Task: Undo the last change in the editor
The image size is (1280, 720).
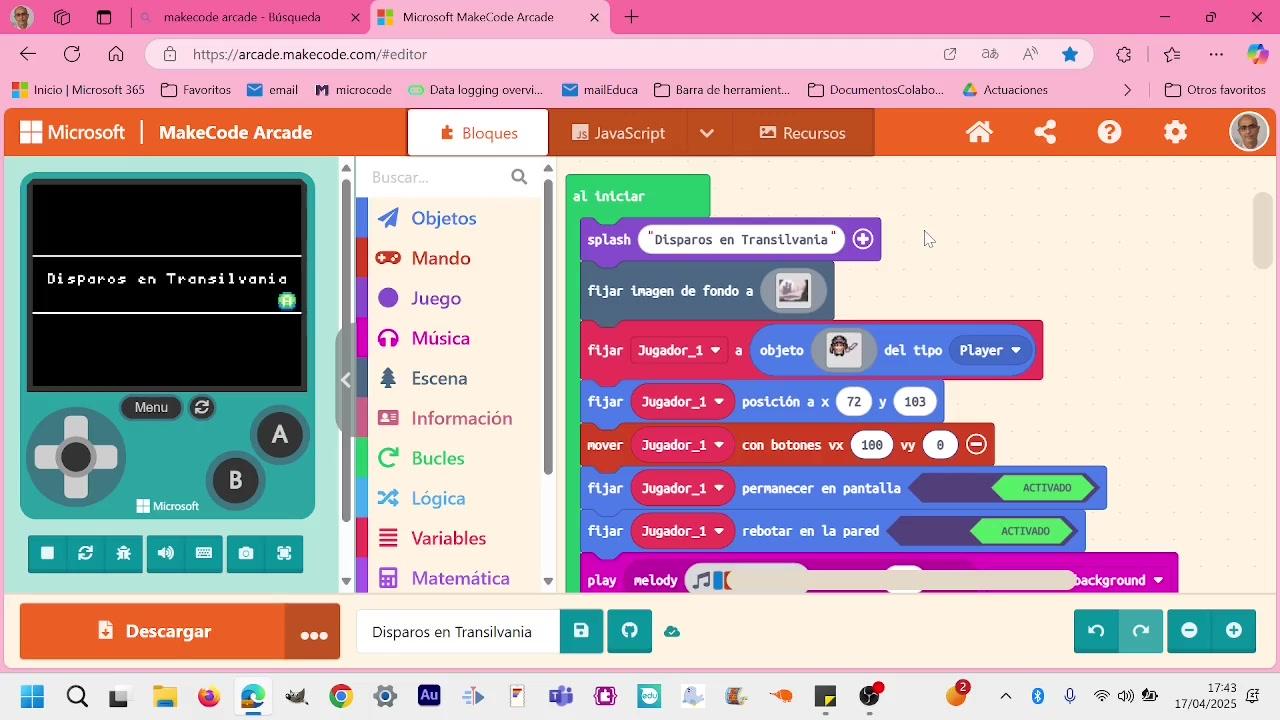Action: (1096, 631)
